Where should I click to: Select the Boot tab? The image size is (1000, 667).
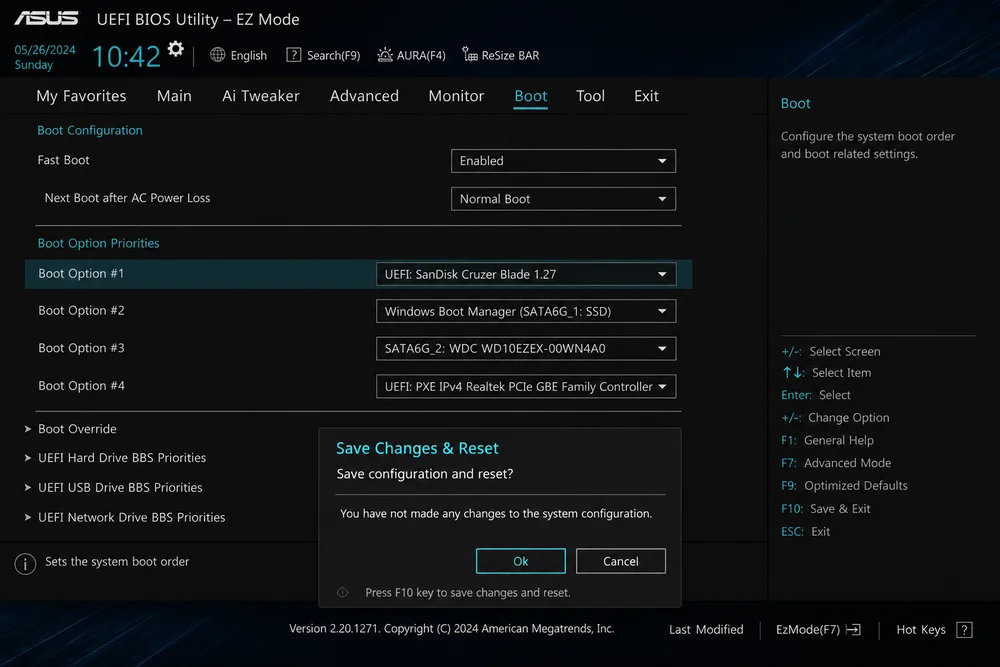pos(531,96)
